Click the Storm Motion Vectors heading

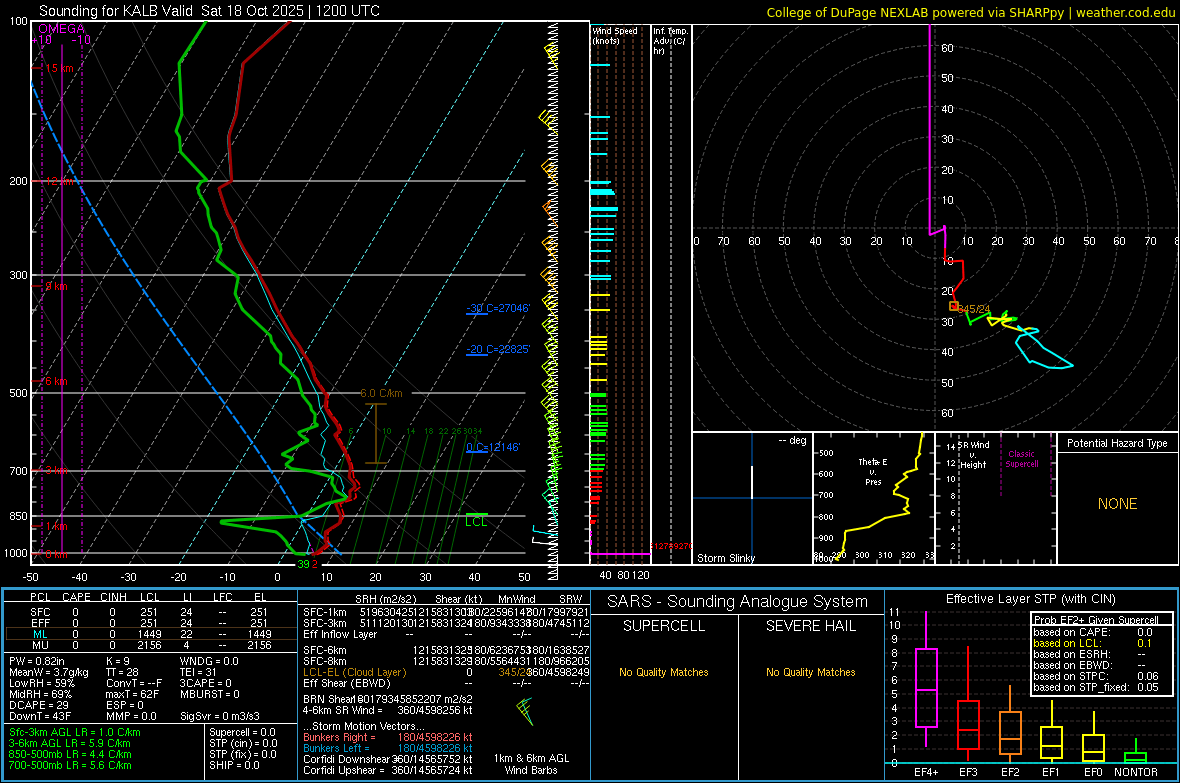(x=363, y=727)
